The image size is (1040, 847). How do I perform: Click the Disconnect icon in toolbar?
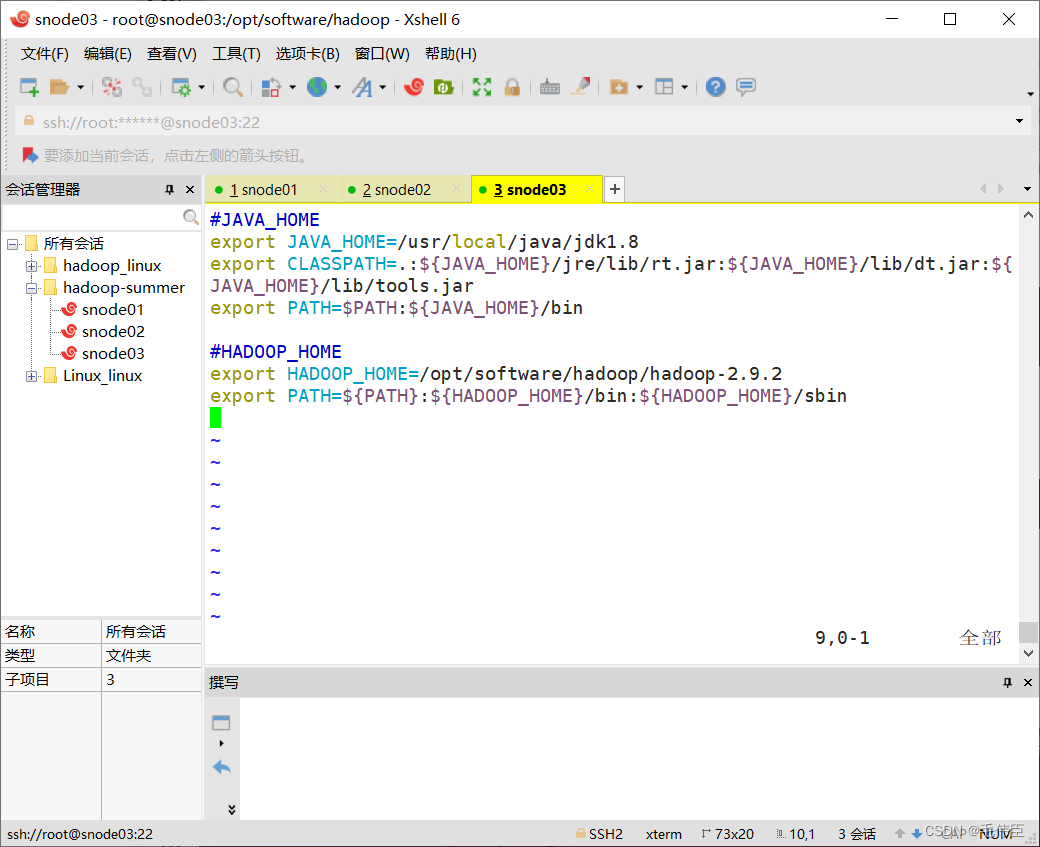[111, 87]
